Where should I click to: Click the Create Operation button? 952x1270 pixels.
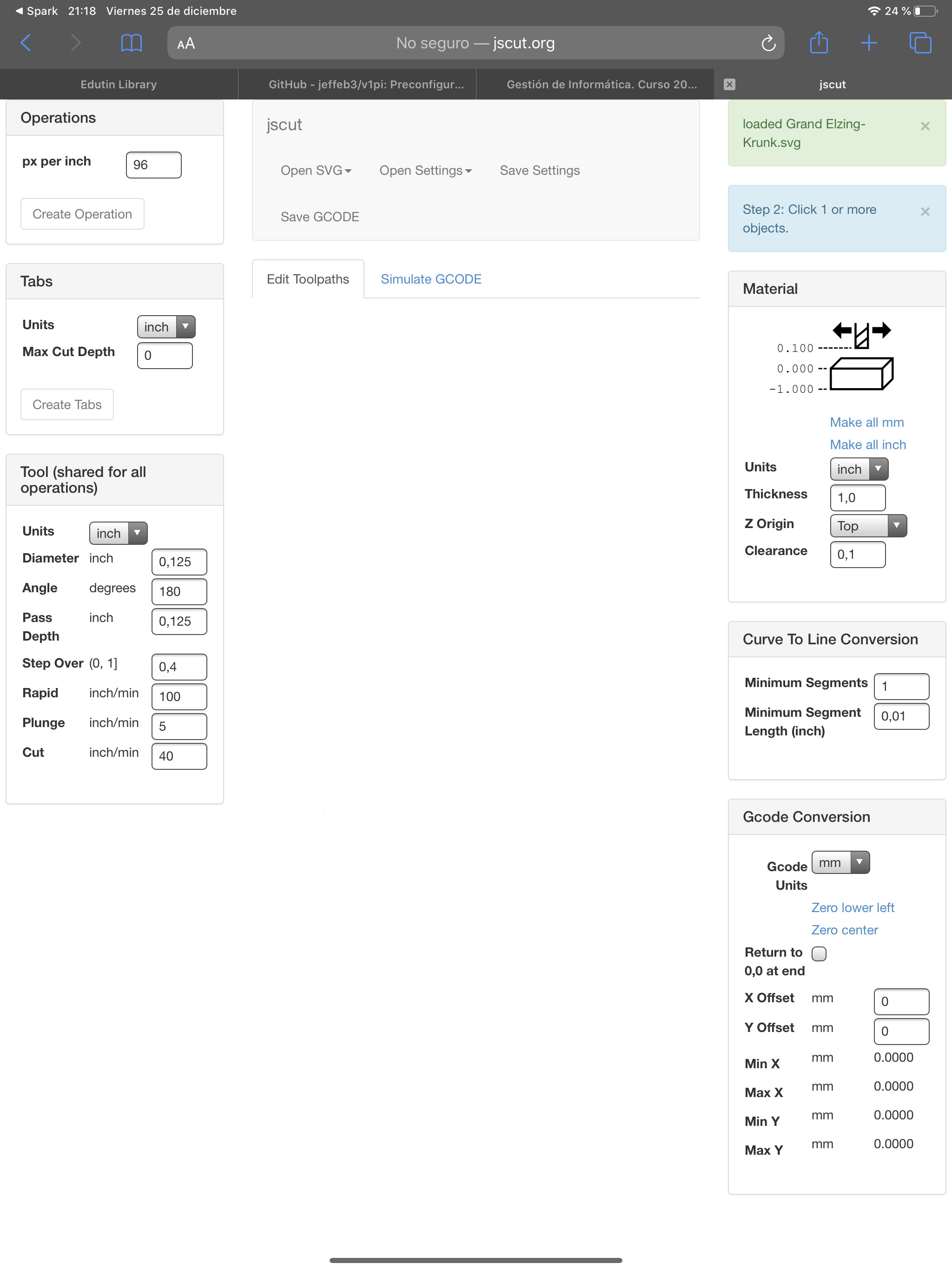pos(82,214)
